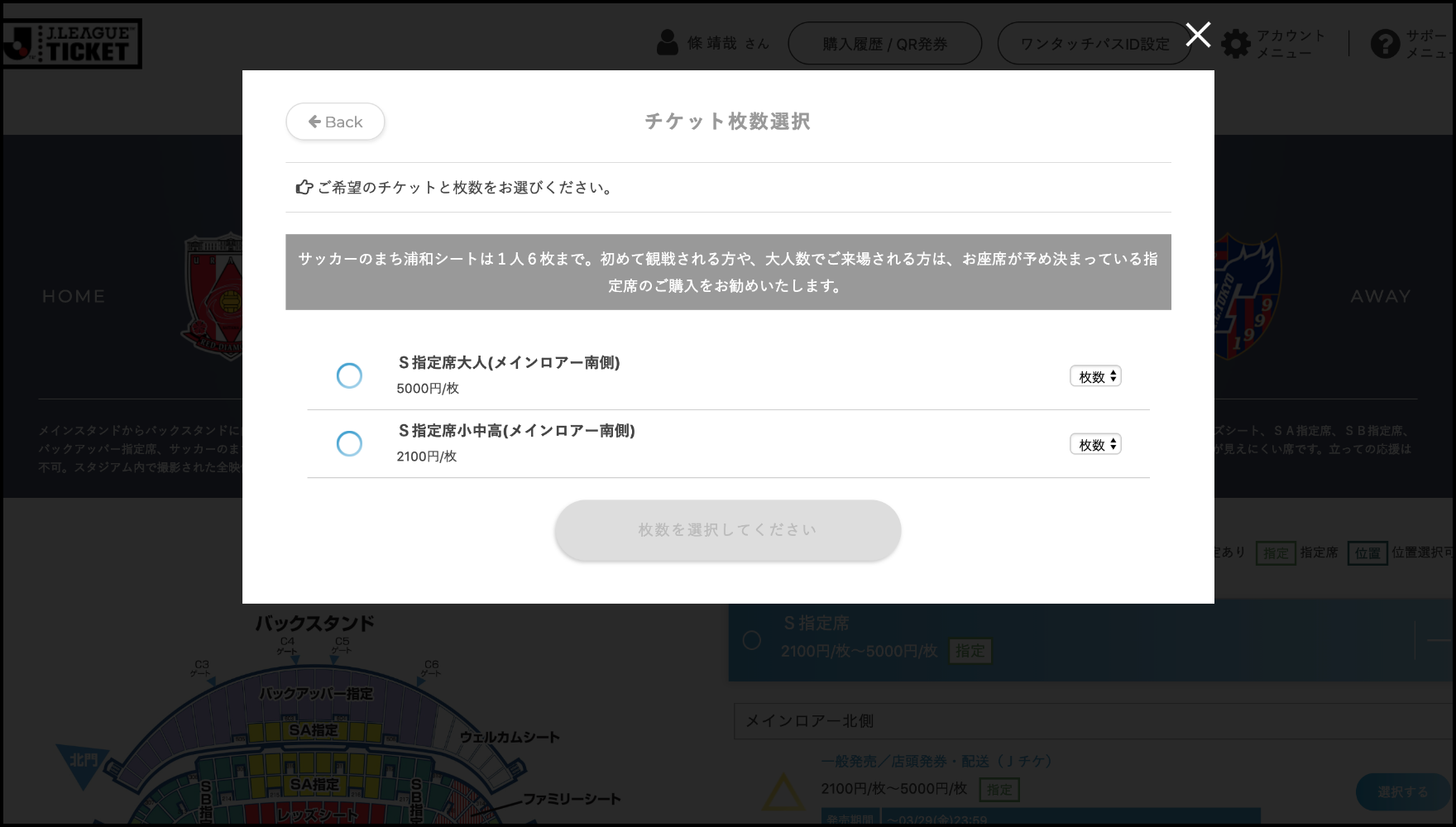1456x827 pixels.
Task: Close the ticket quantity modal with X
Action: (x=1197, y=35)
